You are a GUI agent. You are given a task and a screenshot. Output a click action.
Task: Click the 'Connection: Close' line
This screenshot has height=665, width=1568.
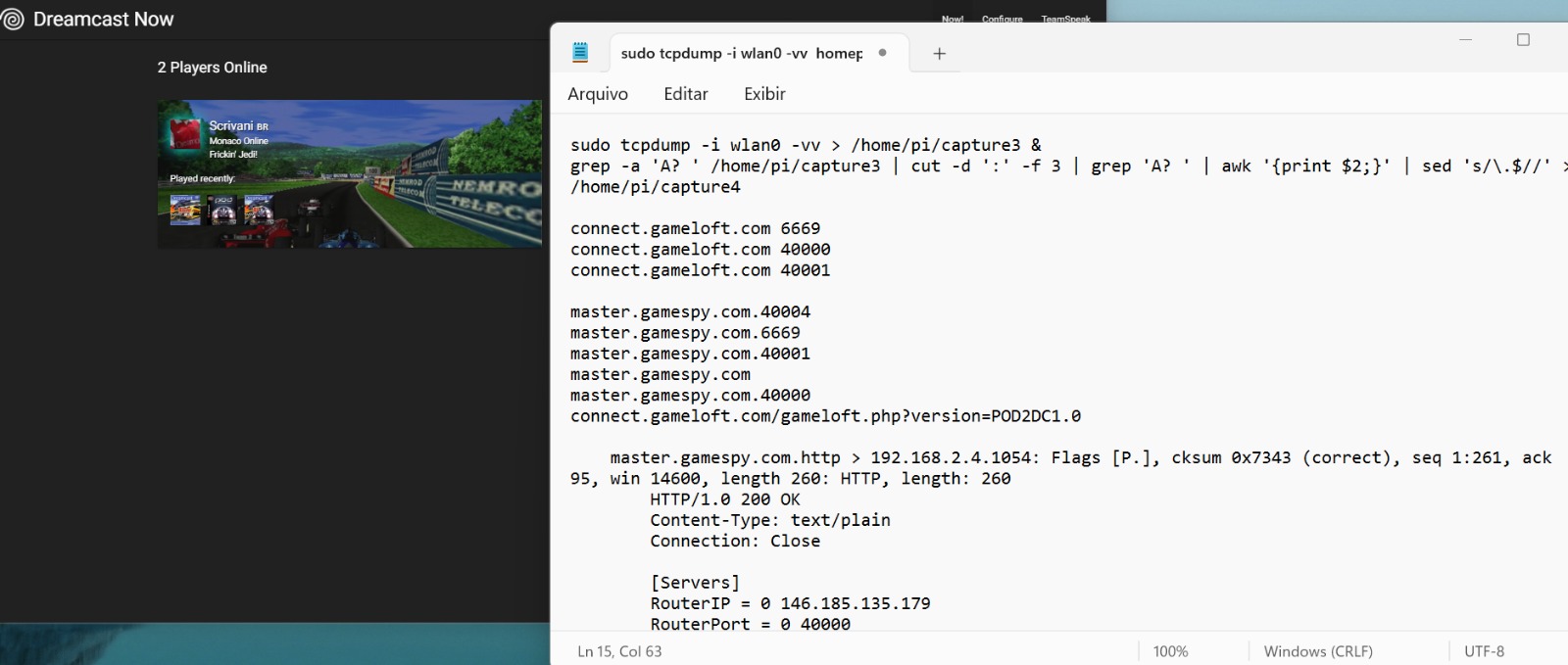[x=735, y=541]
